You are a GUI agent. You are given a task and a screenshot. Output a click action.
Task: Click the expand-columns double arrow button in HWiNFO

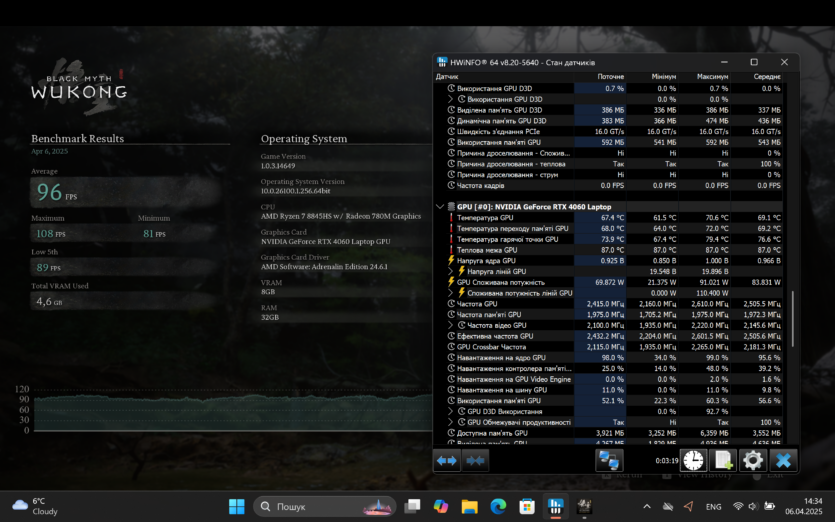[x=447, y=460]
